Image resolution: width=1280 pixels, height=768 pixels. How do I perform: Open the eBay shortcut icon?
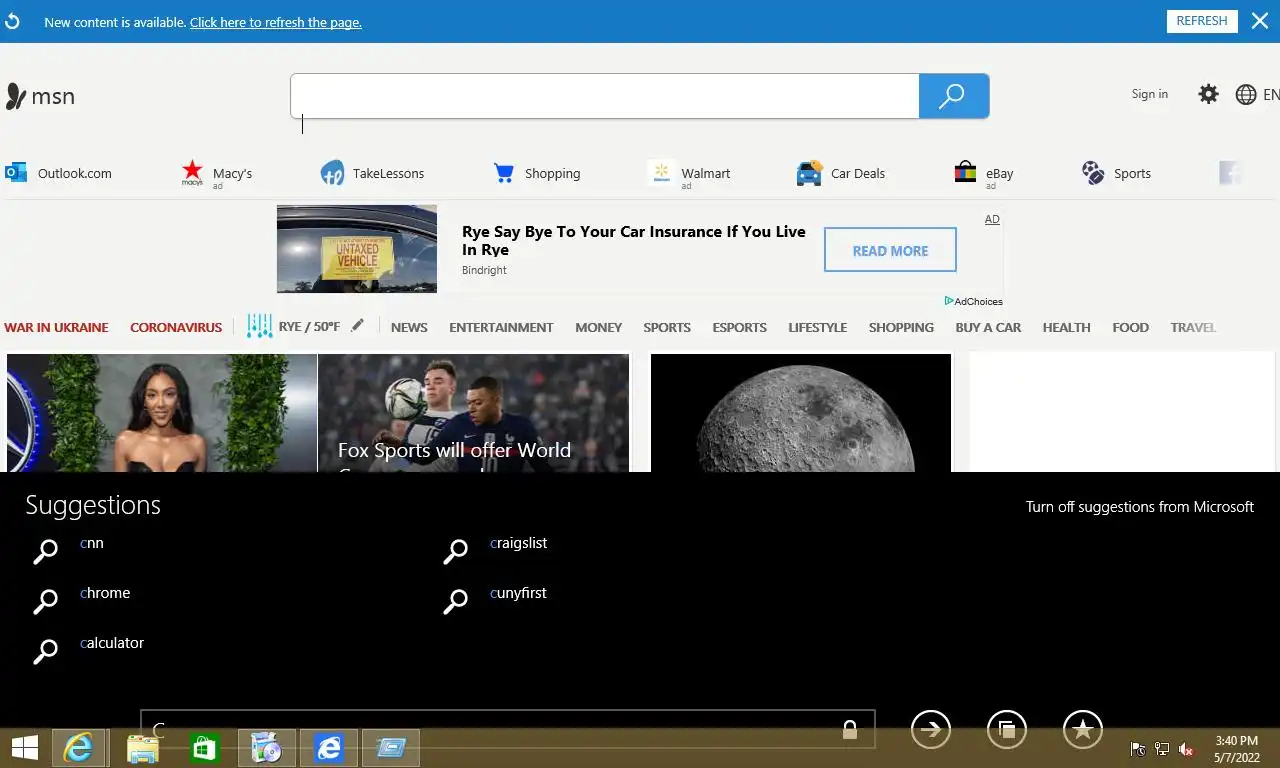tap(965, 173)
